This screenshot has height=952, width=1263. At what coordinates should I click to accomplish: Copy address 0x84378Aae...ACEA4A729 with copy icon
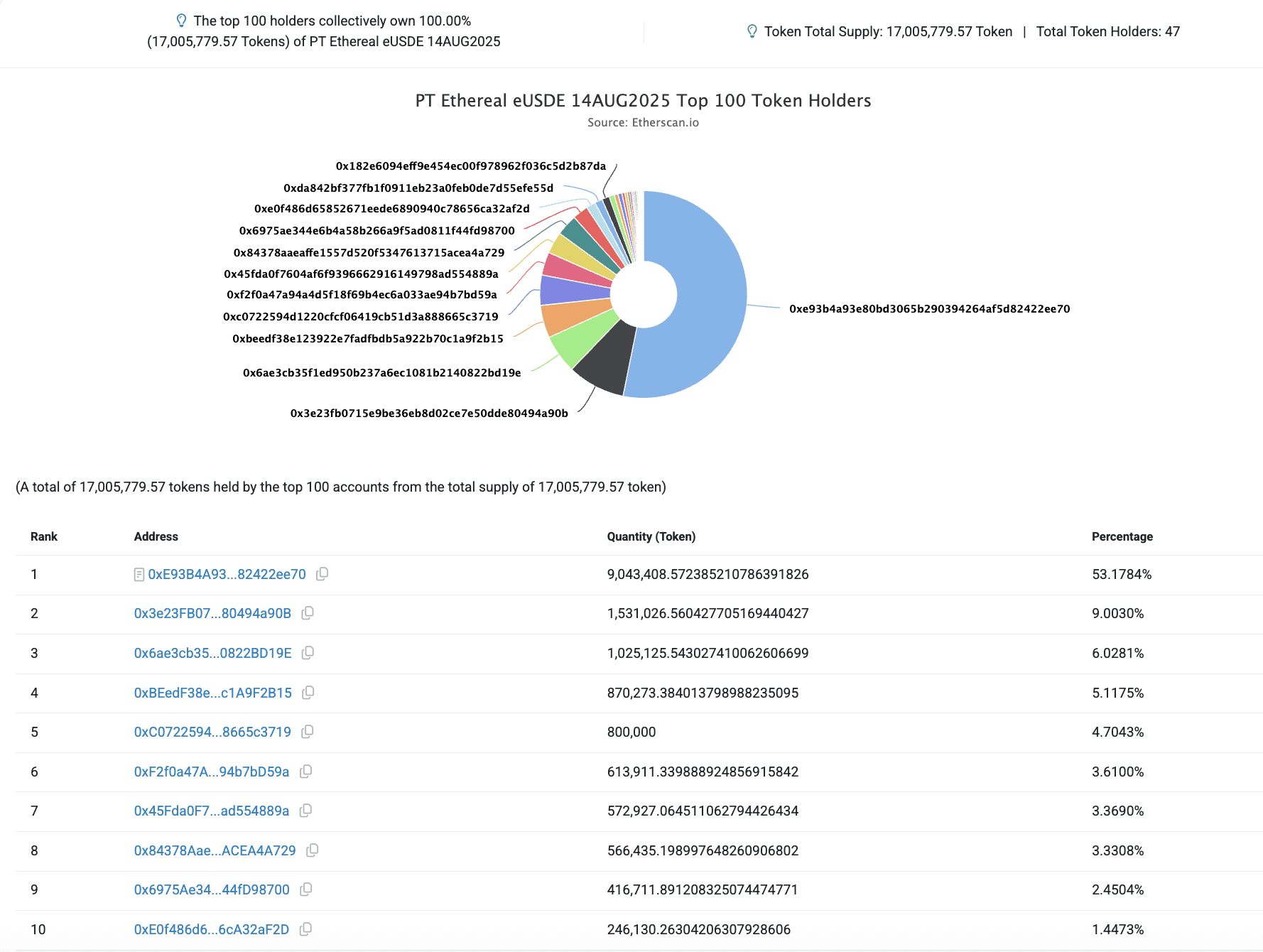coord(312,850)
